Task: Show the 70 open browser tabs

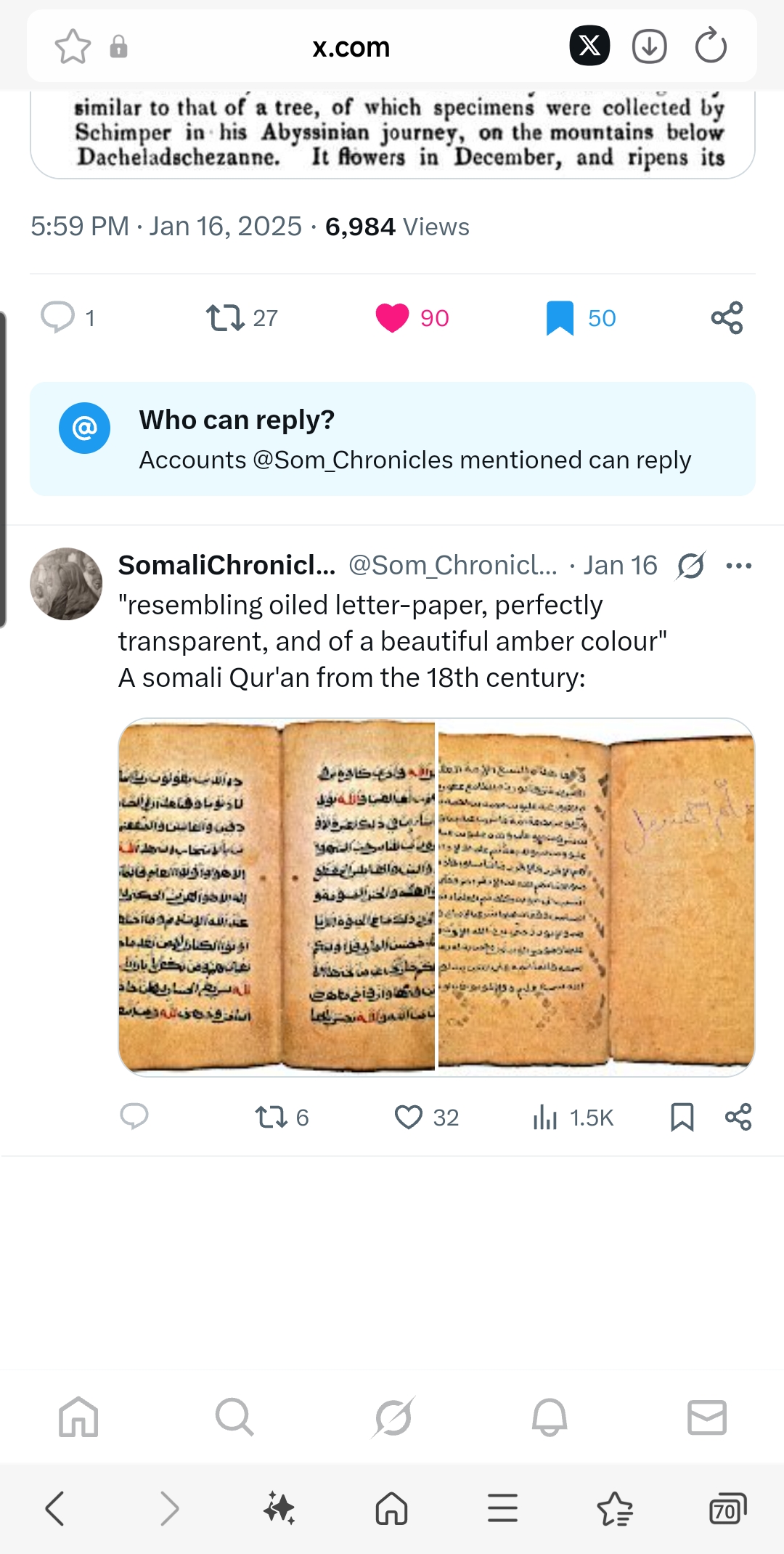Action: pyautogui.click(x=727, y=1508)
